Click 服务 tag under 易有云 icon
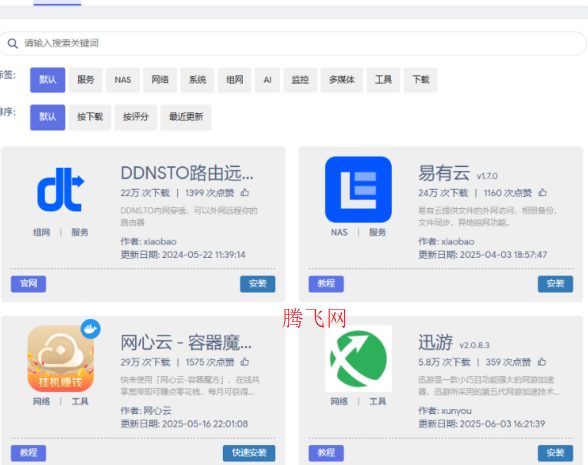This screenshot has width=588, height=465. [x=377, y=232]
